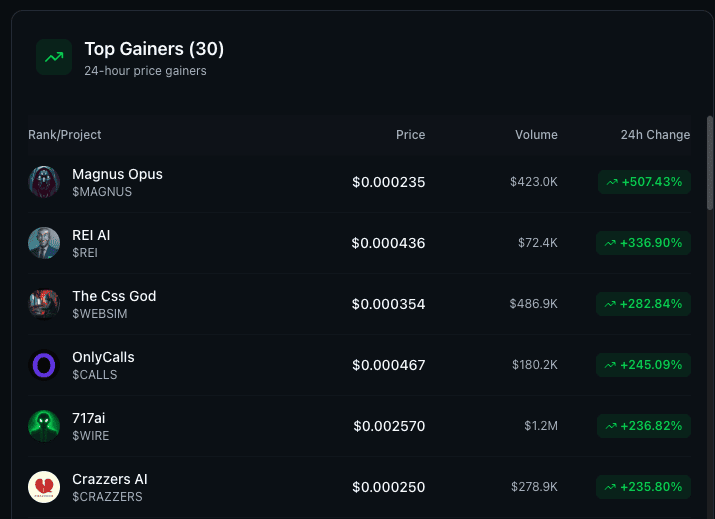Open the Magnus Opus avatar icon
715x519 pixels.
(x=44, y=182)
